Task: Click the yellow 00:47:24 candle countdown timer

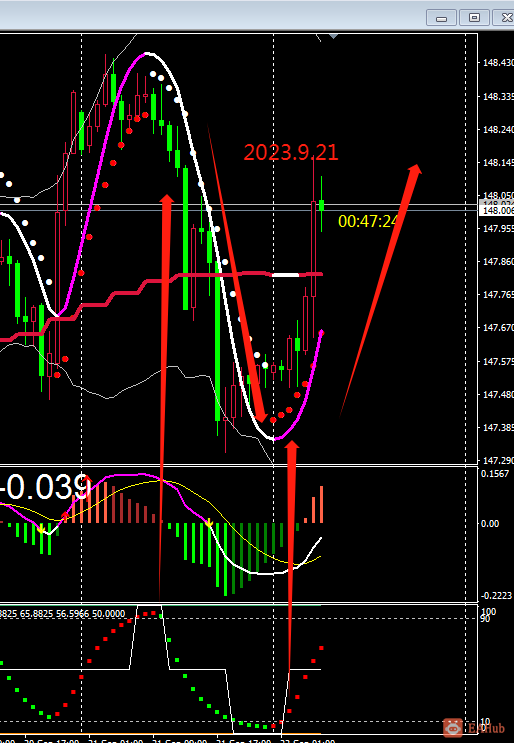Action: click(368, 221)
